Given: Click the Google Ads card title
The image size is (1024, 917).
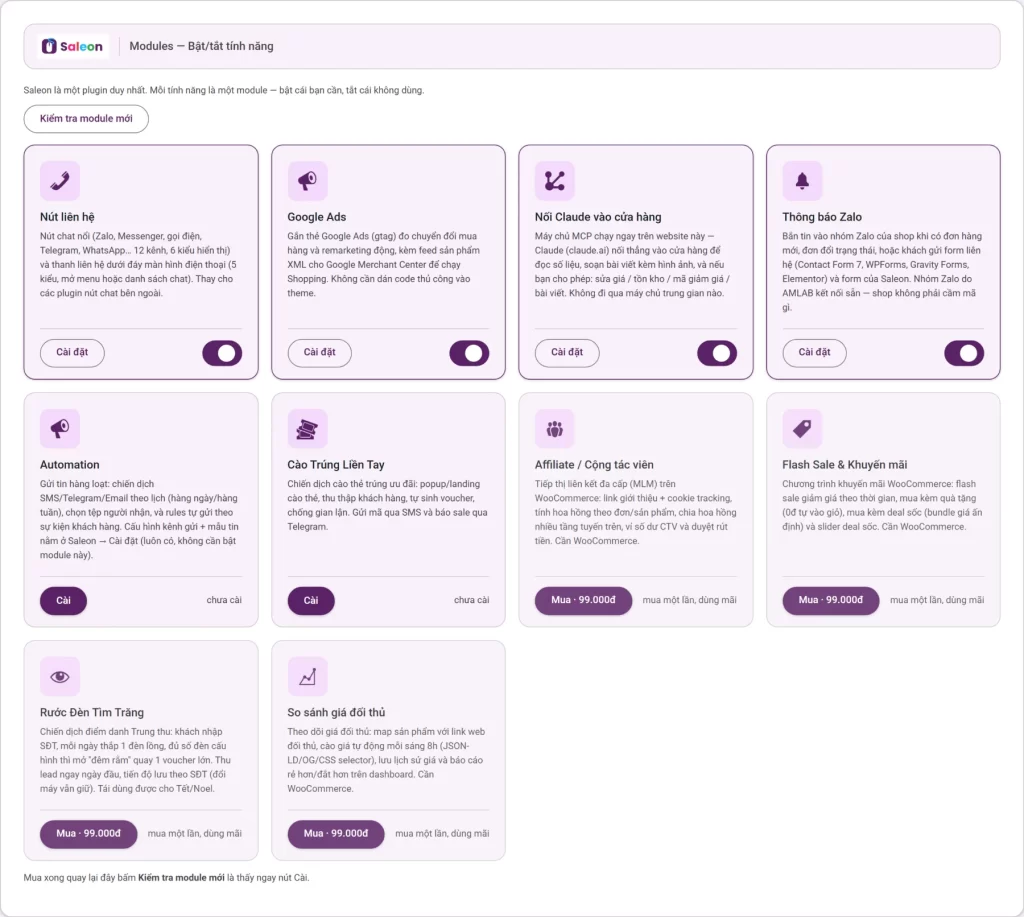Looking at the screenshot, I should (317, 217).
